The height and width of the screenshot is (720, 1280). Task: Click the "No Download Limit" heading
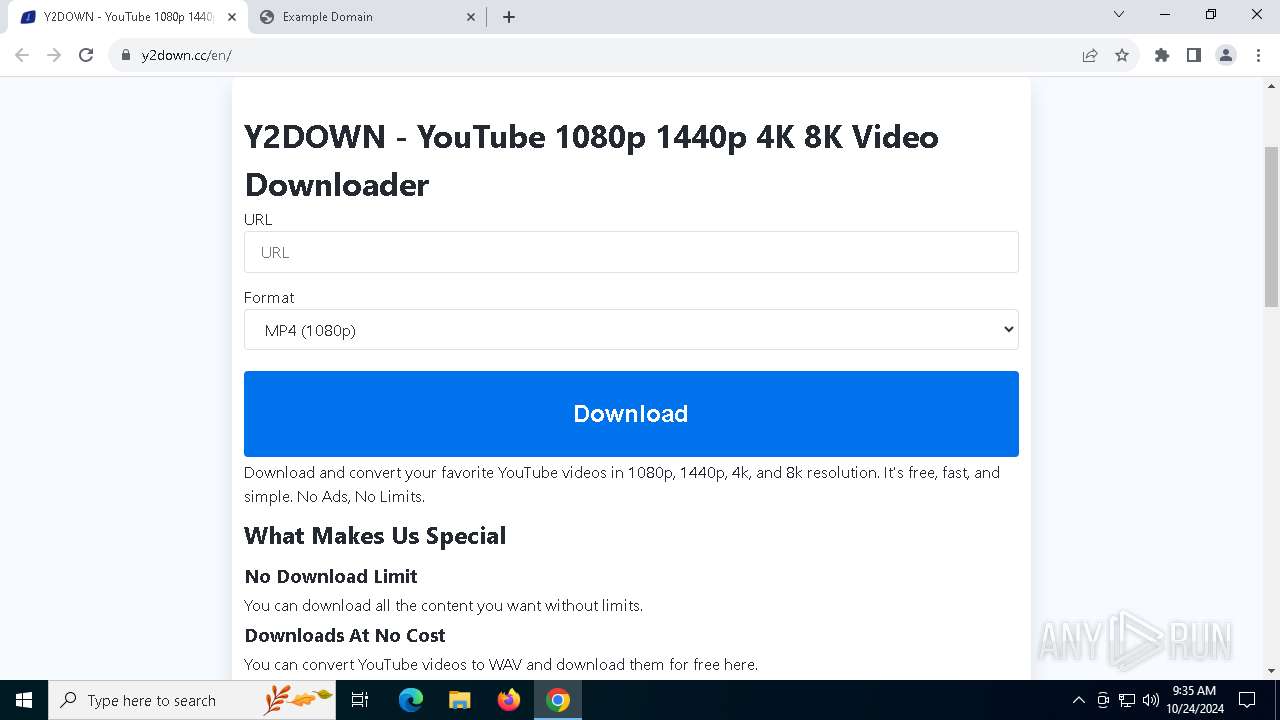[x=331, y=576]
